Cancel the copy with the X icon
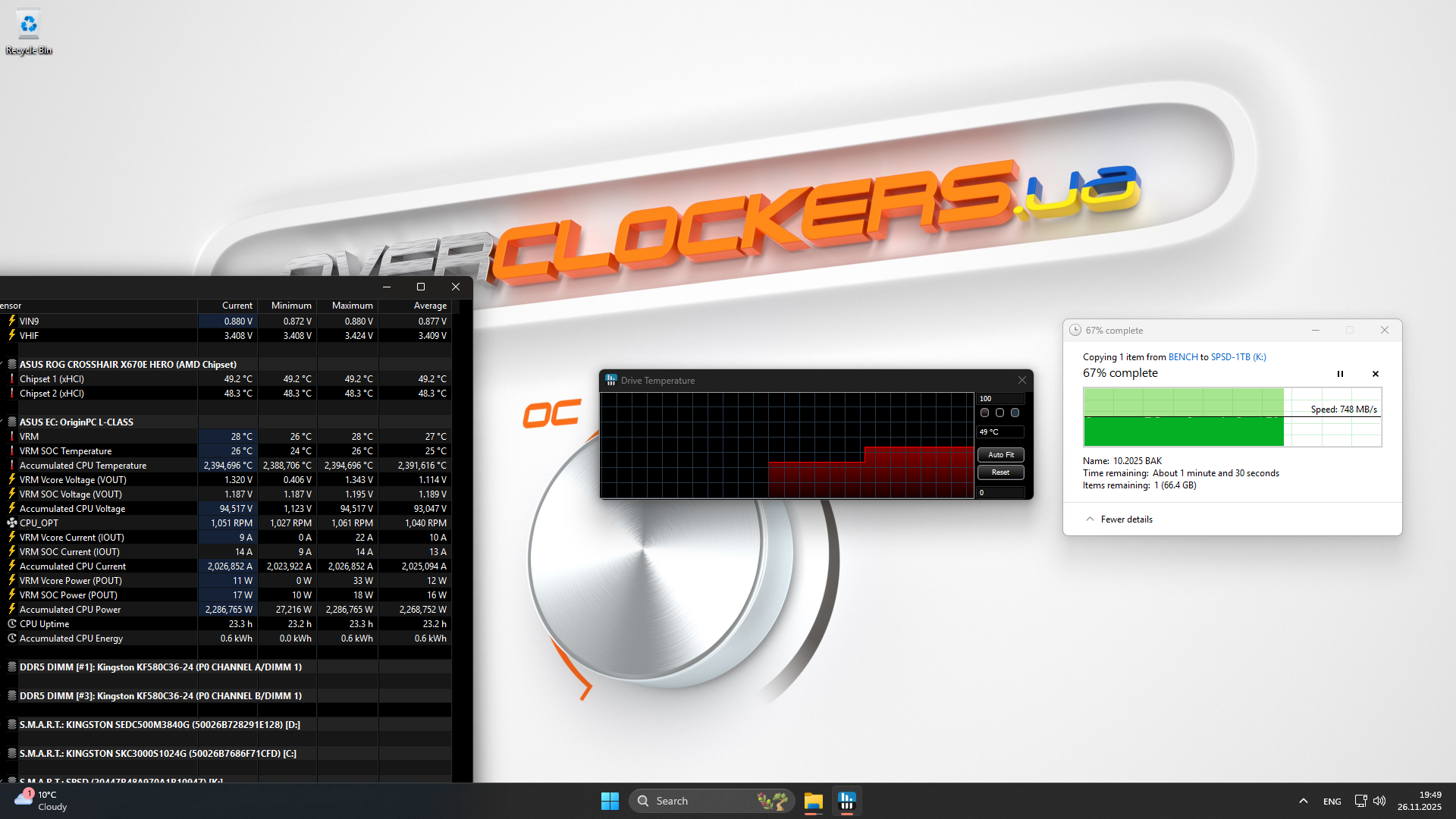Image resolution: width=1456 pixels, height=819 pixels. [x=1376, y=374]
